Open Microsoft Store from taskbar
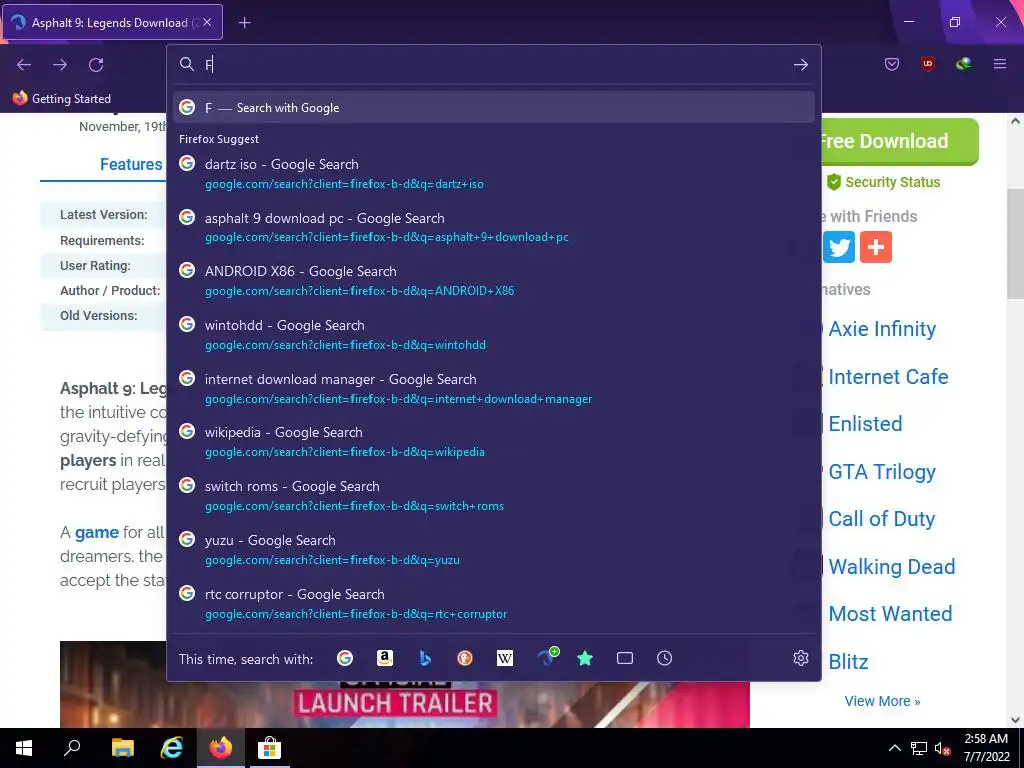This screenshot has height=768, width=1024. [x=269, y=748]
